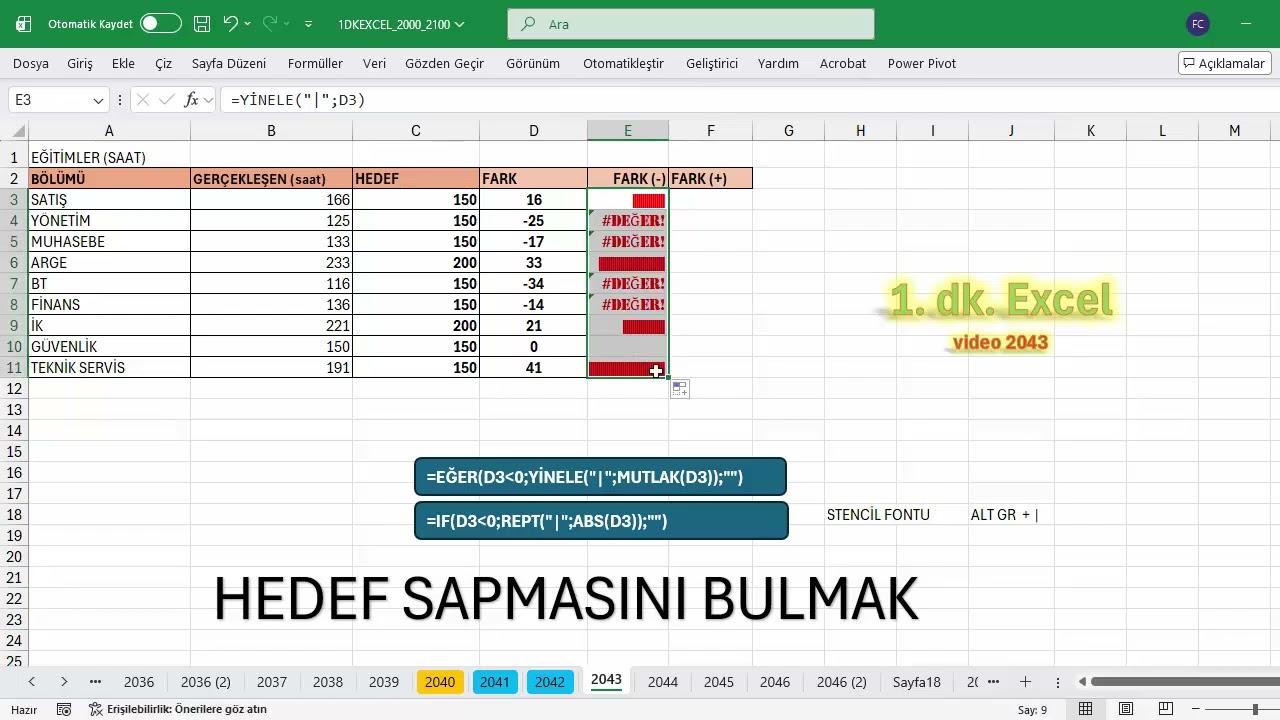Screen dimensions: 1280x720
Task: Open the Geliştirici tab
Action: click(x=712, y=63)
